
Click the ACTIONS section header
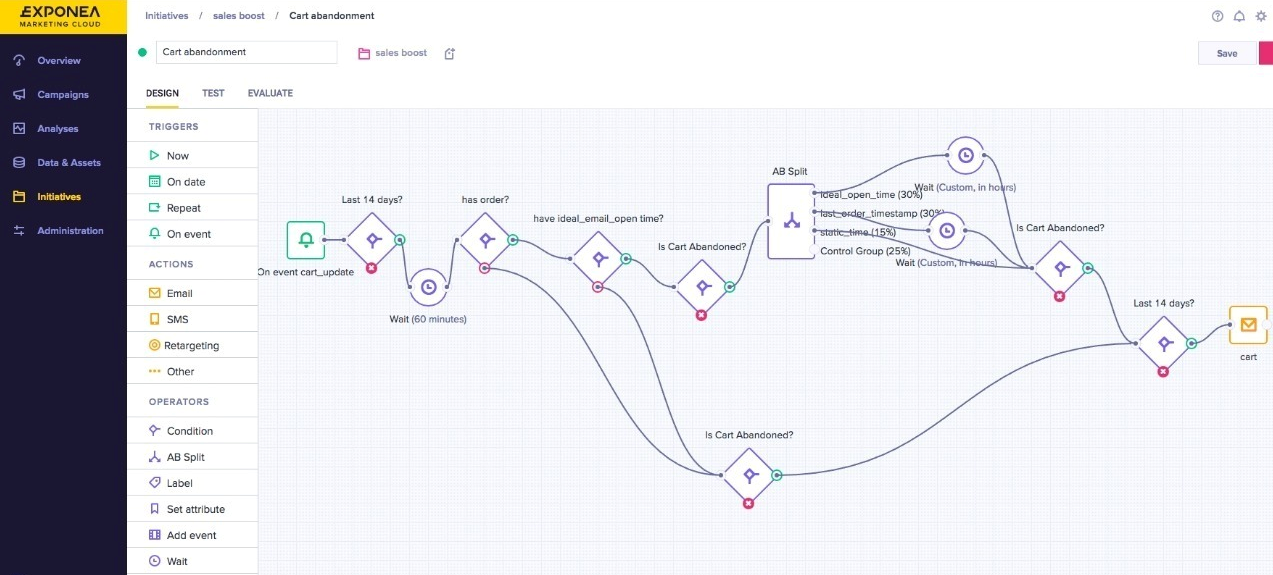tap(171, 265)
